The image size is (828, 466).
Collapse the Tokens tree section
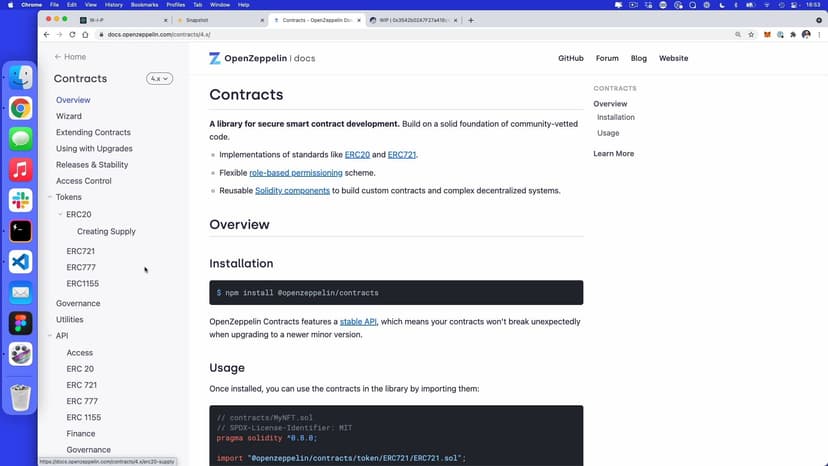pyautogui.click(x=50, y=198)
